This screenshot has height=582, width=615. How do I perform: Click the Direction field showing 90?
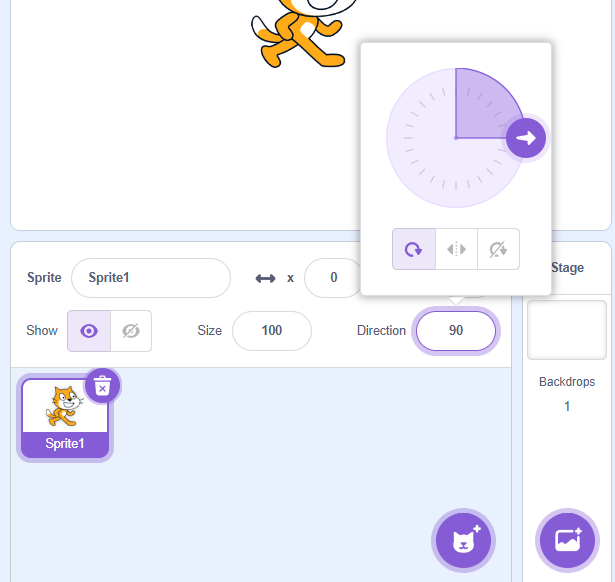click(456, 331)
